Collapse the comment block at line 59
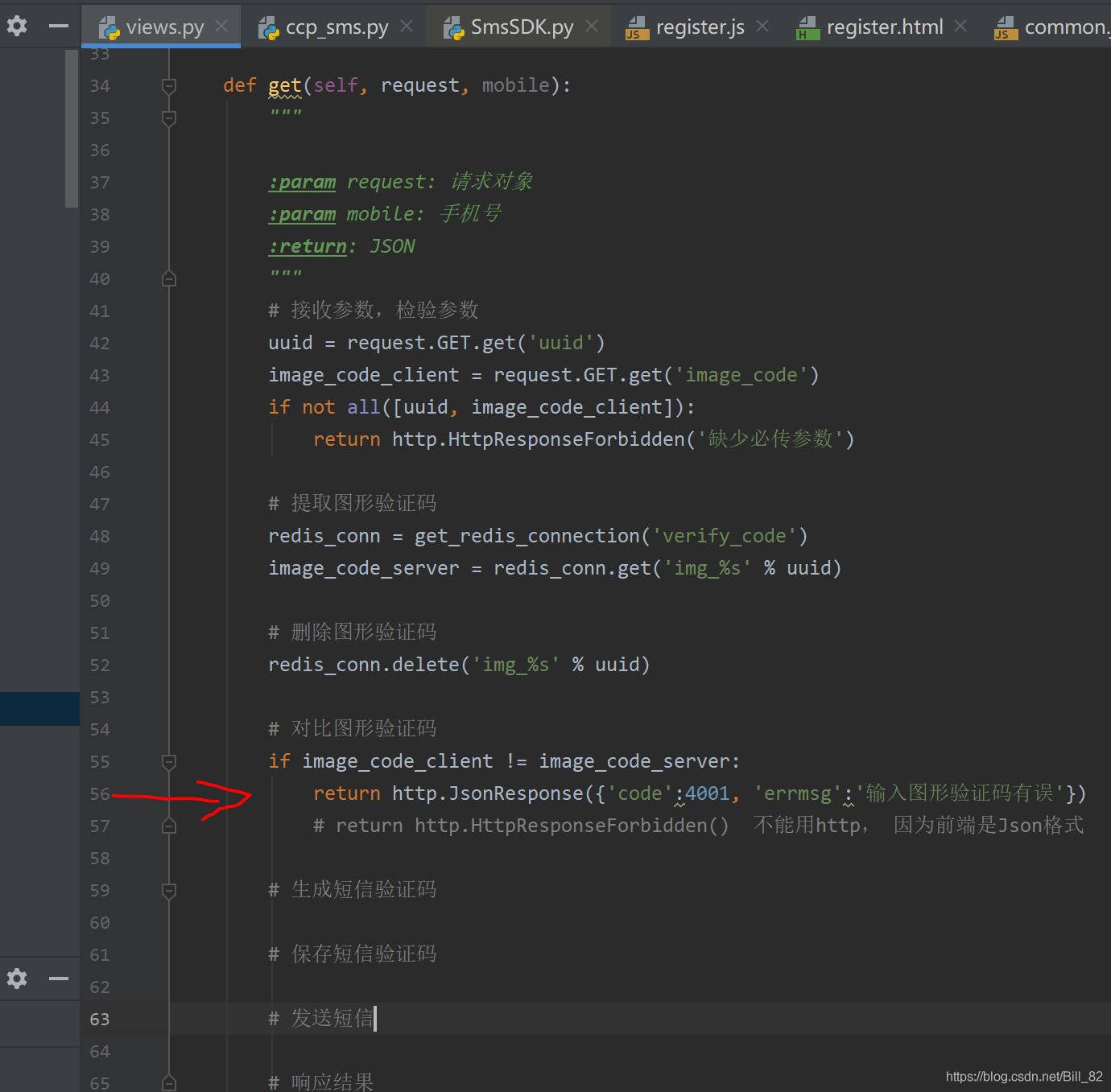This screenshot has height=1092, width=1111. tap(169, 890)
